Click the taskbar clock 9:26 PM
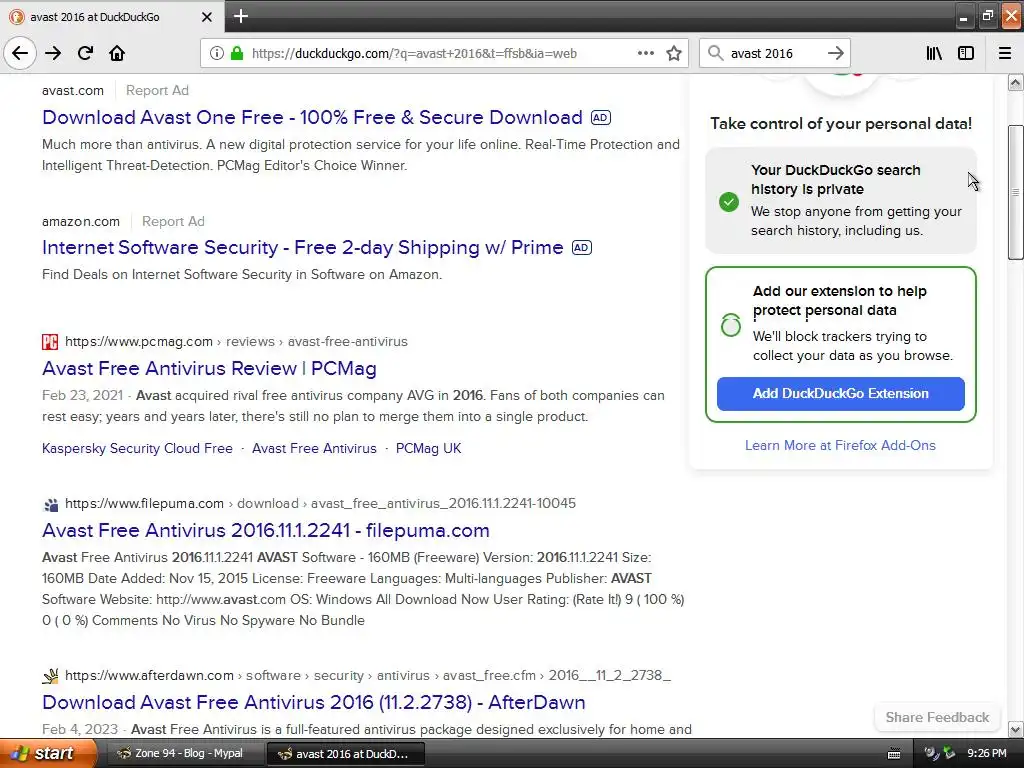 pos(987,754)
